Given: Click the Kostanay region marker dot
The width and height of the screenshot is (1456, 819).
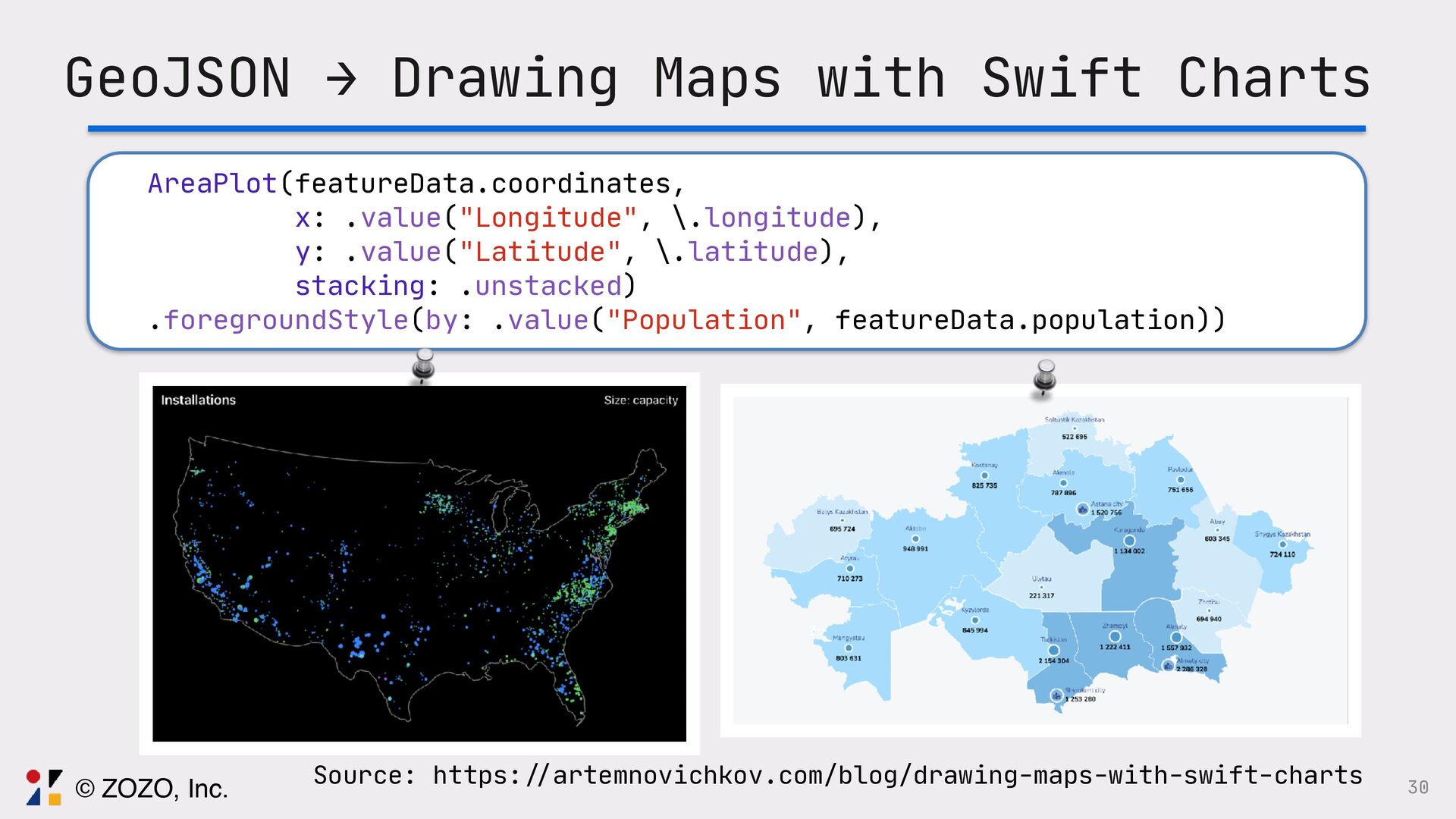Looking at the screenshot, I should pyautogui.click(x=984, y=475).
